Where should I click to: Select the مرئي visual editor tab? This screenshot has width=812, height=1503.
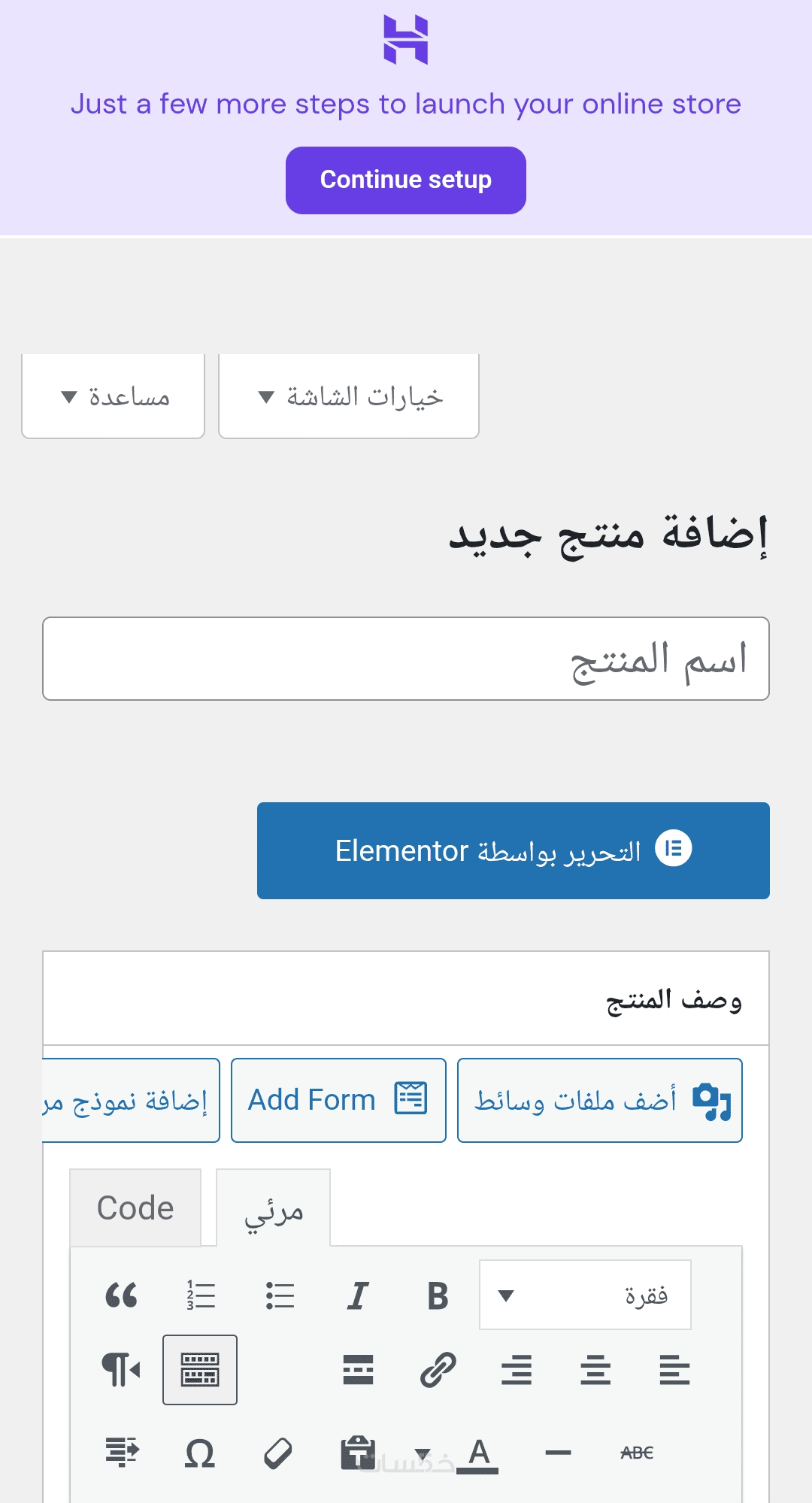(274, 1210)
